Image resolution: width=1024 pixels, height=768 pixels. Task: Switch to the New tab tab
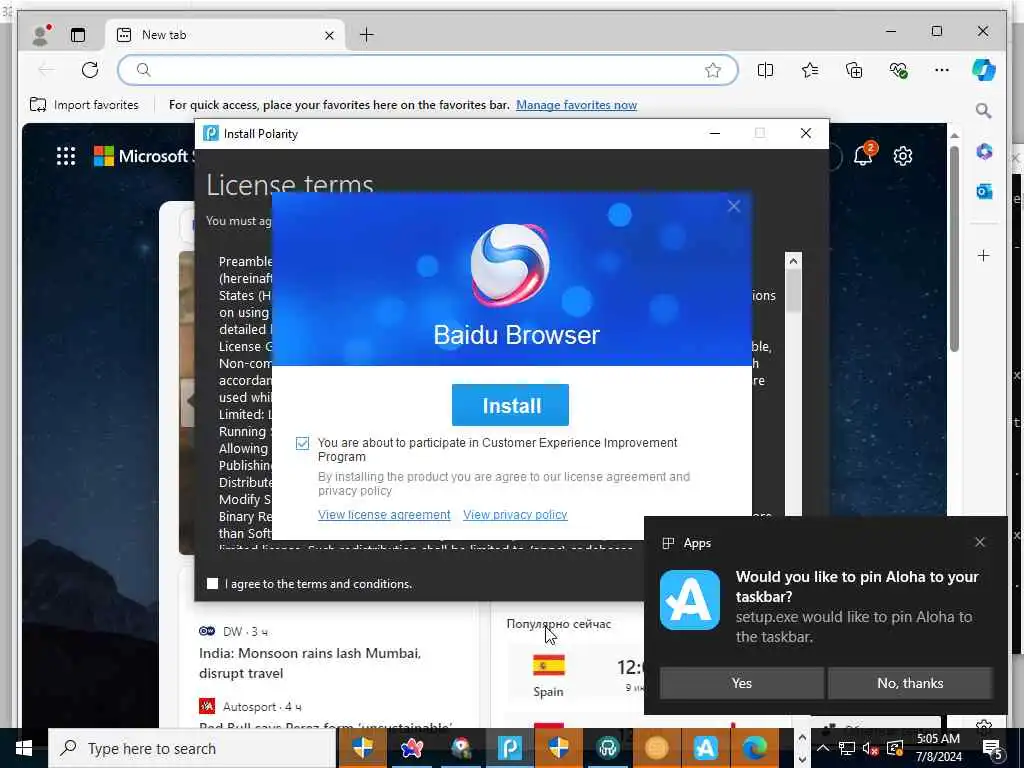click(x=225, y=35)
